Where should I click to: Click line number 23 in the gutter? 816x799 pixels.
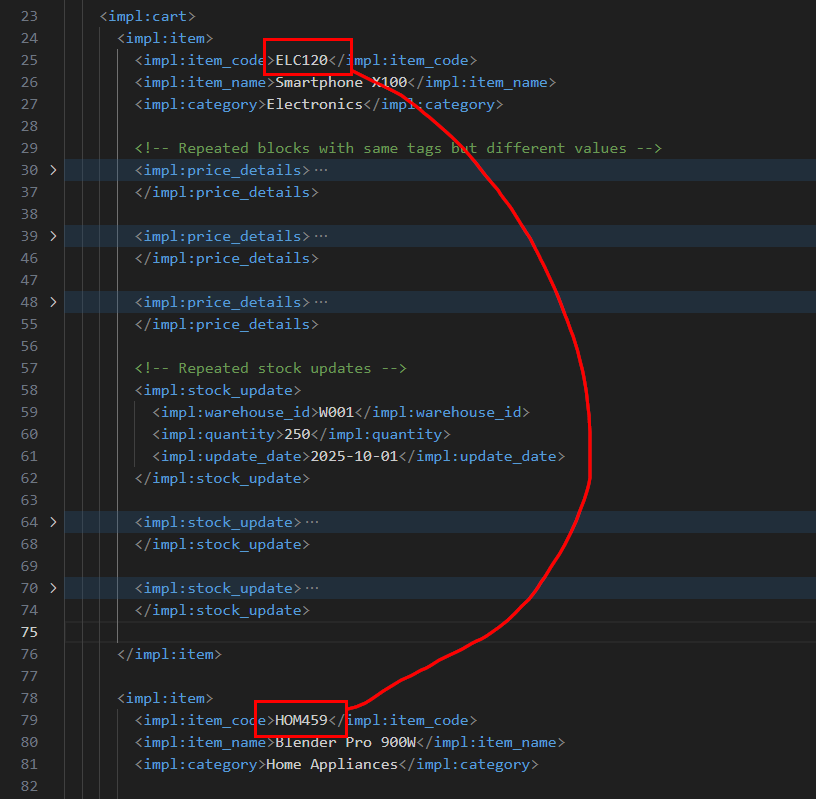pos(29,17)
